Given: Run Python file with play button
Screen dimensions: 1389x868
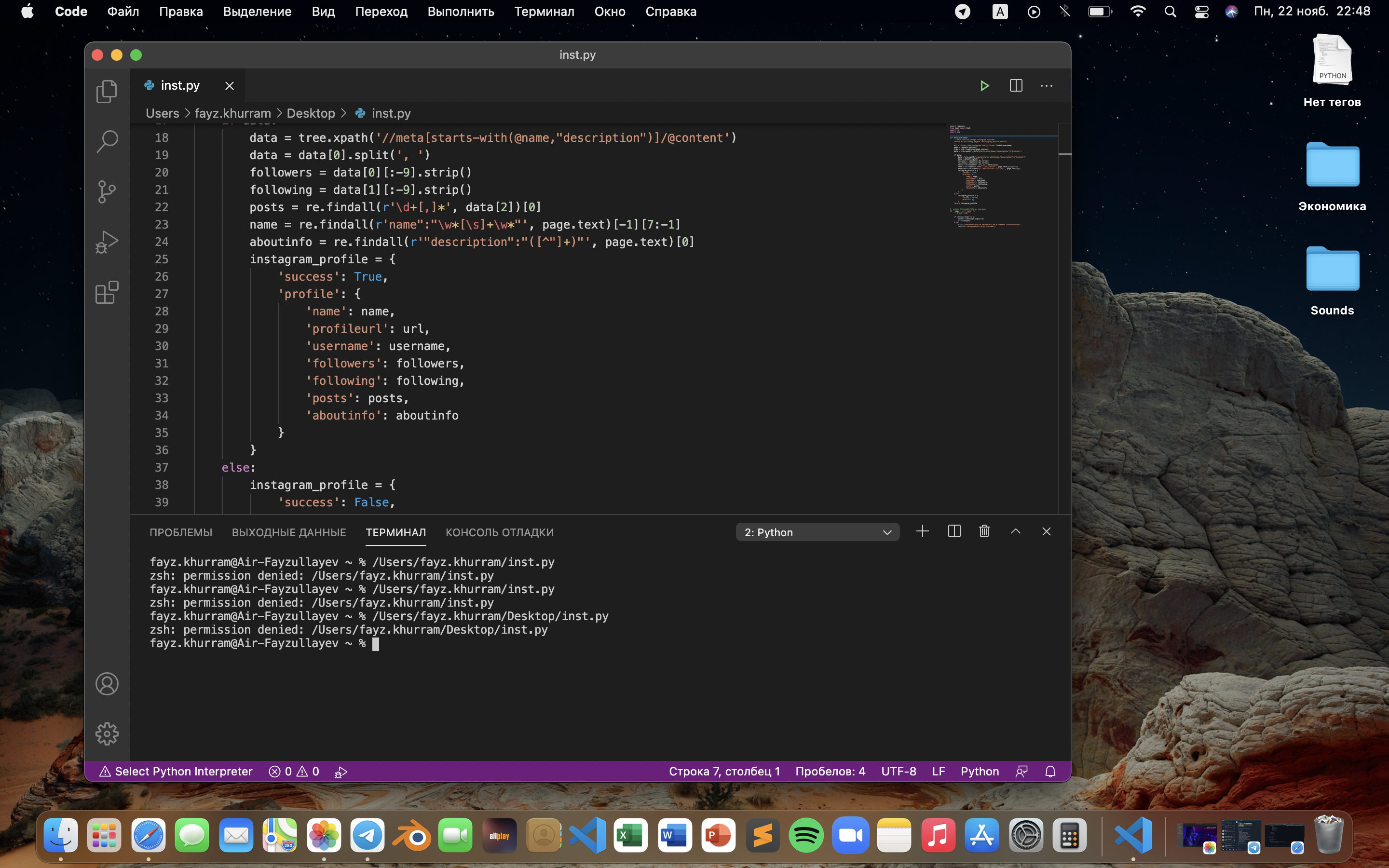Looking at the screenshot, I should (984, 85).
